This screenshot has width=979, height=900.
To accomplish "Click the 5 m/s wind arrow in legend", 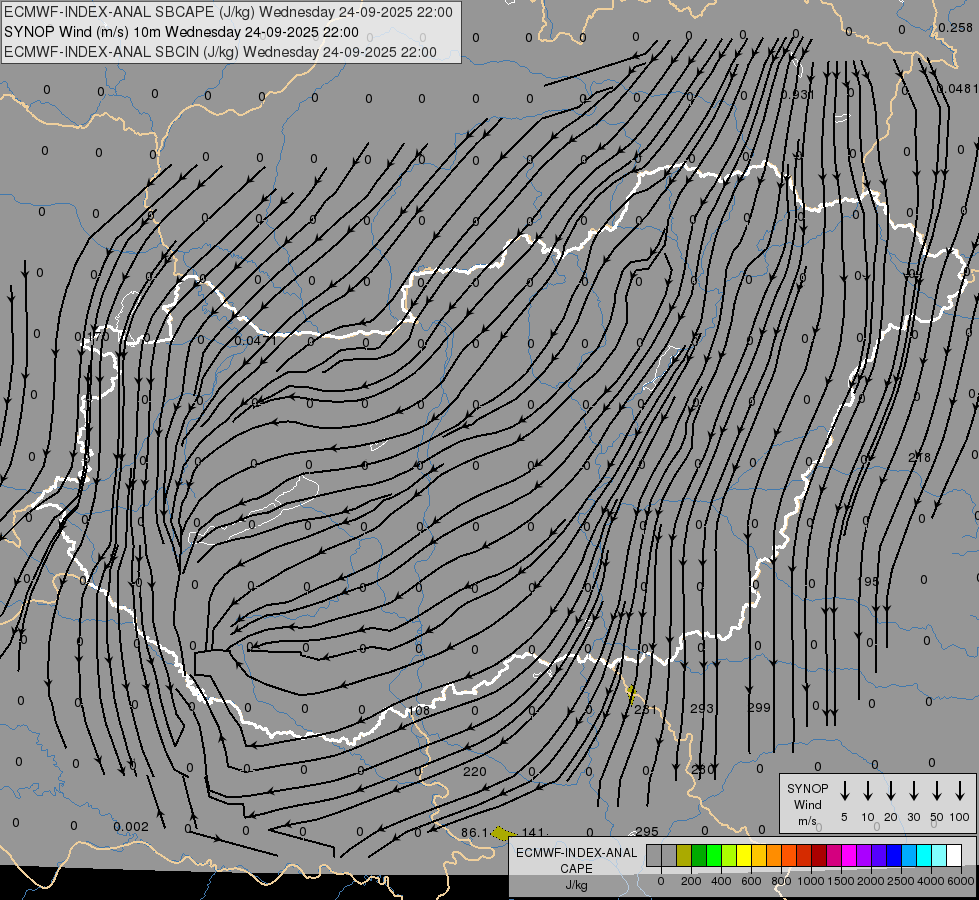I will [844, 791].
